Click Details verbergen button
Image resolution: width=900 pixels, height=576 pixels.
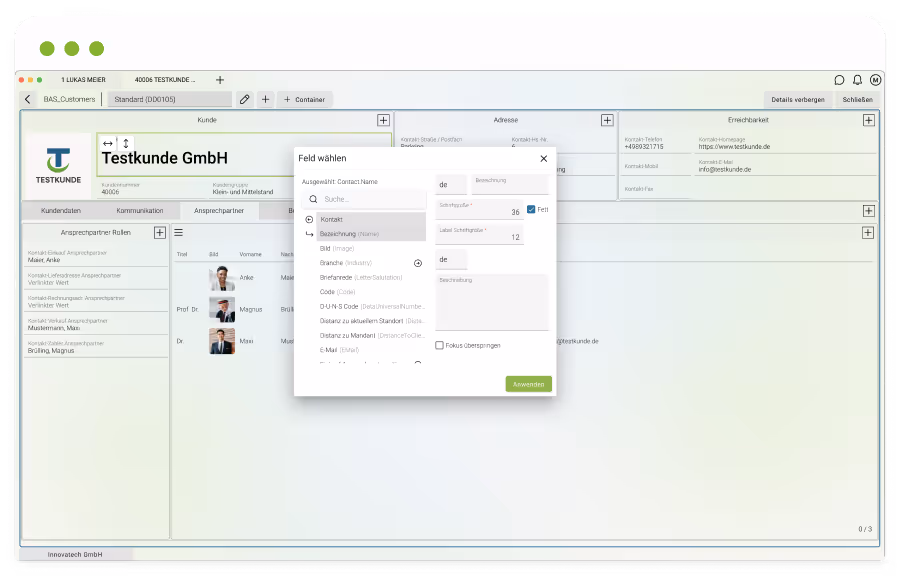click(798, 99)
